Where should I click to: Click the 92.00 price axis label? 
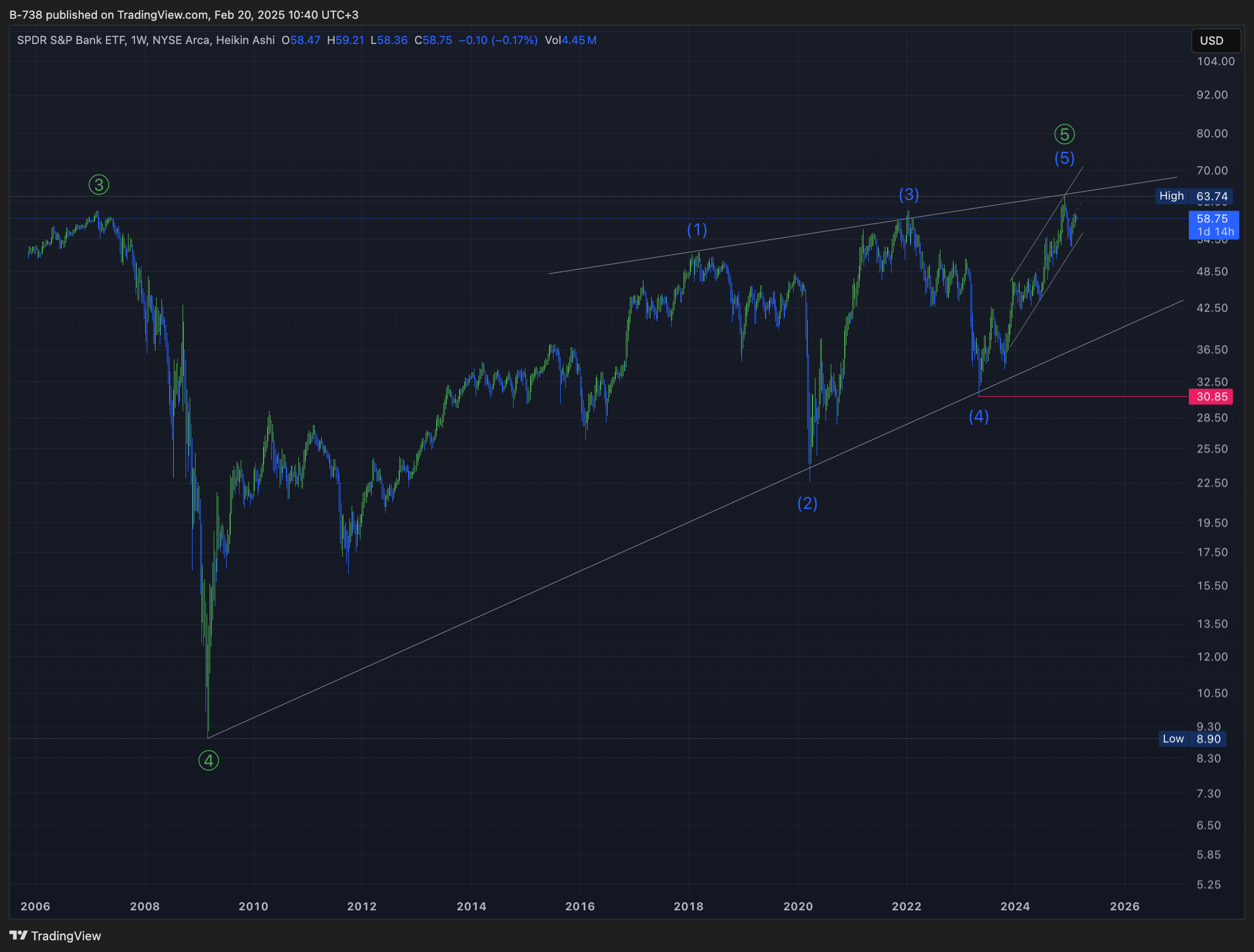click(x=1212, y=94)
